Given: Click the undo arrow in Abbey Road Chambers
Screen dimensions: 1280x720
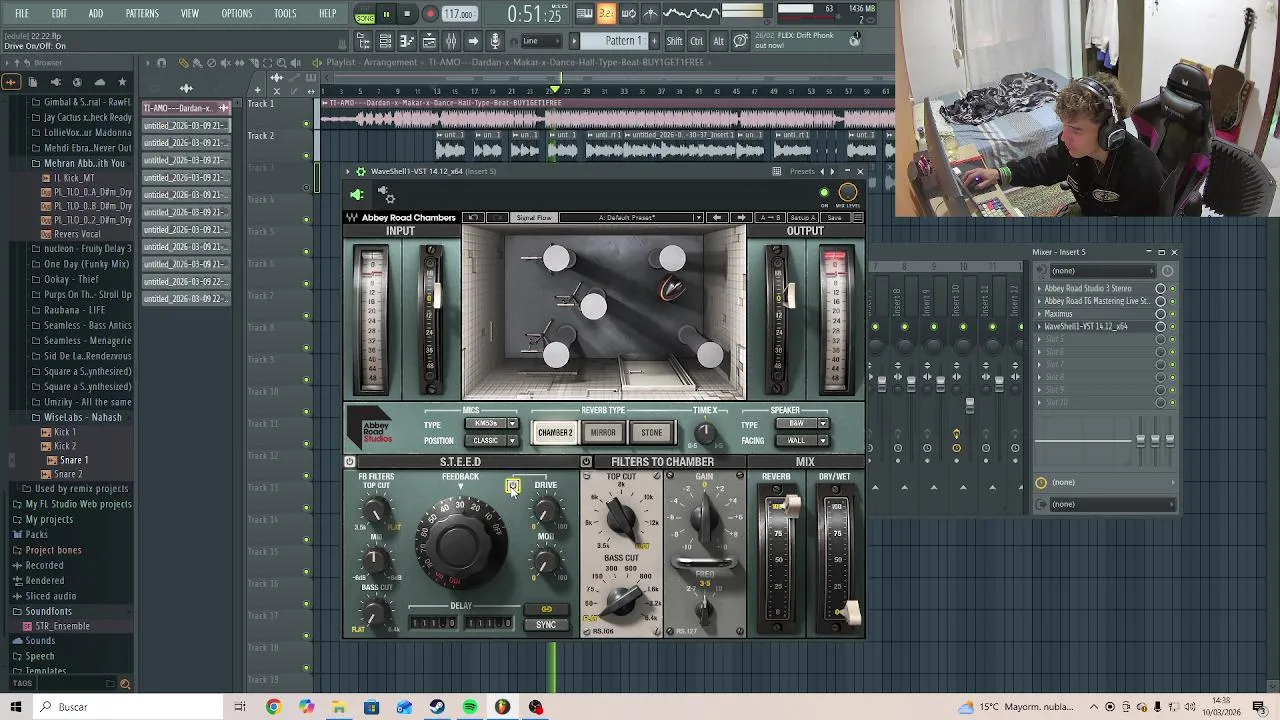Looking at the screenshot, I should (474, 218).
